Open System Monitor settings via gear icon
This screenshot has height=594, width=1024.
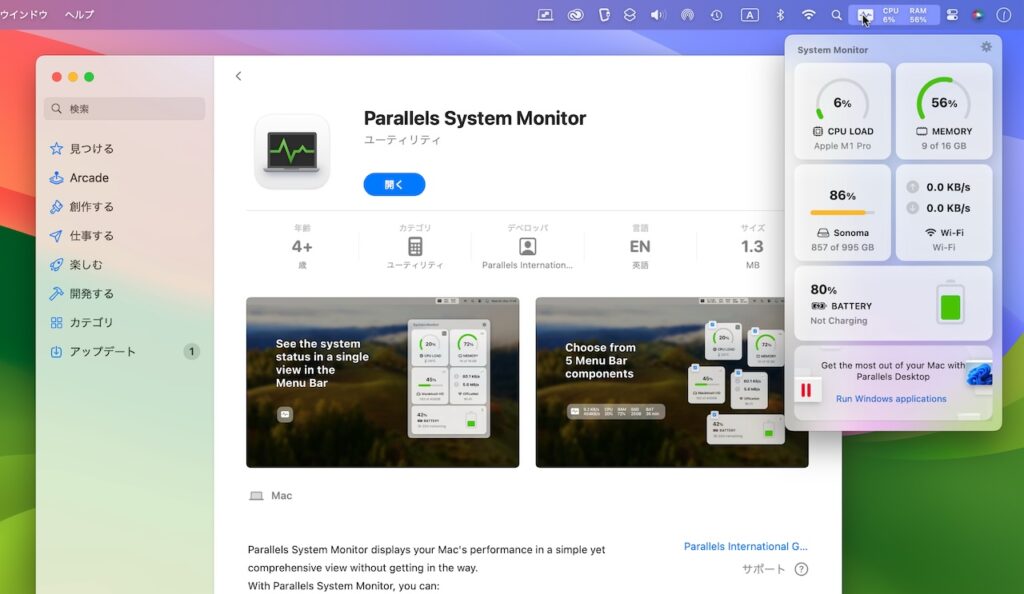986,46
